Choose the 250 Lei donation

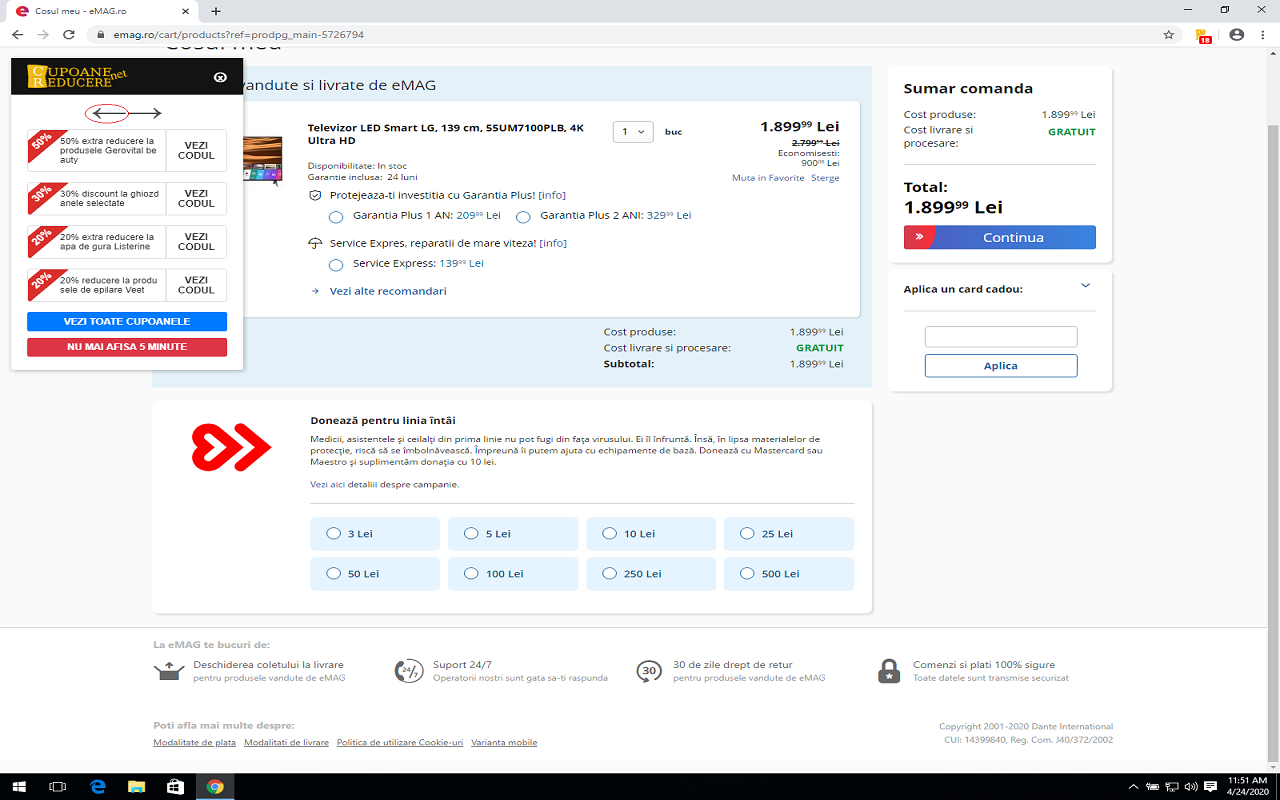pos(651,574)
